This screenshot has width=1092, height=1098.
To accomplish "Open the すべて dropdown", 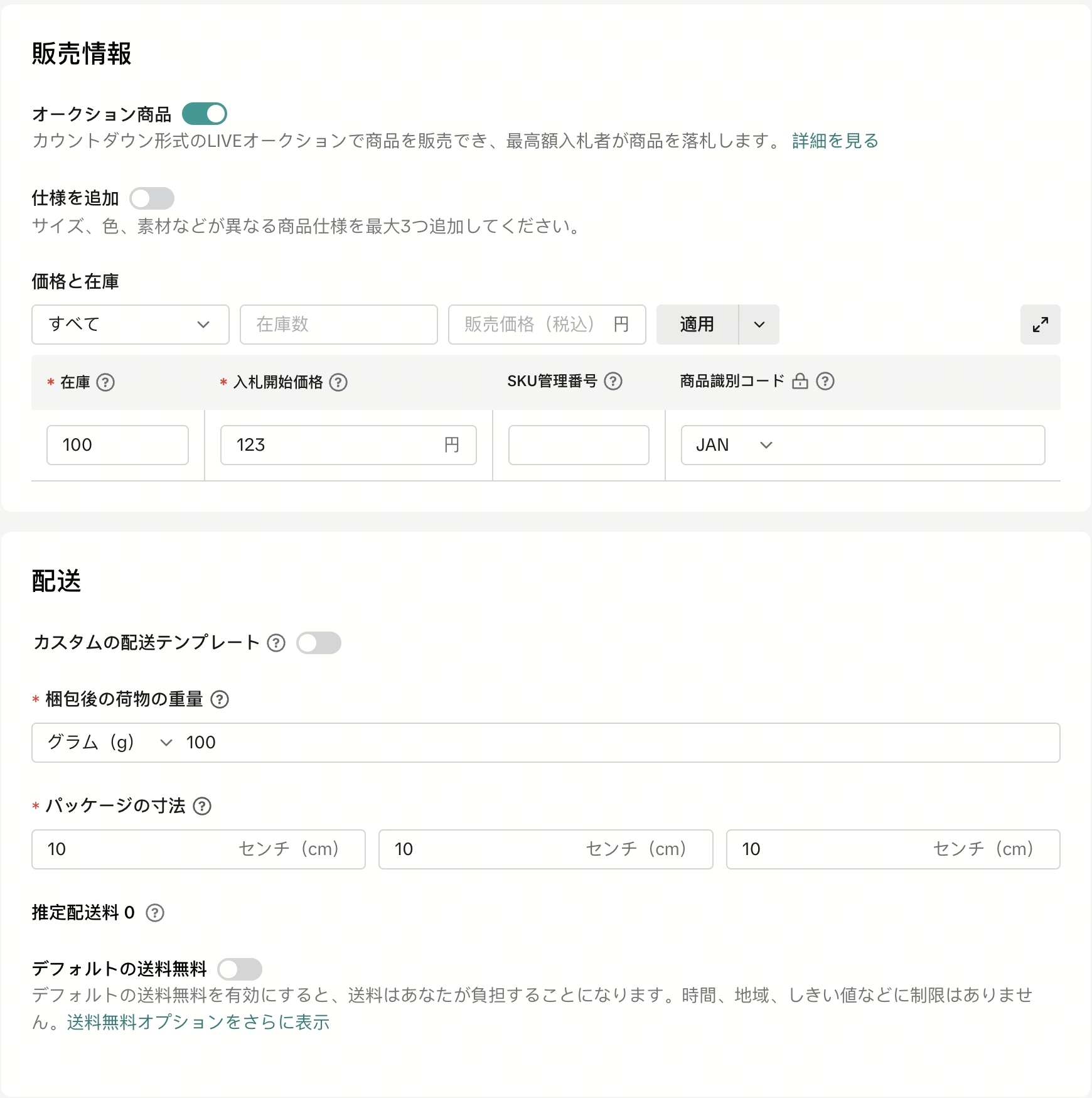I will (130, 325).
